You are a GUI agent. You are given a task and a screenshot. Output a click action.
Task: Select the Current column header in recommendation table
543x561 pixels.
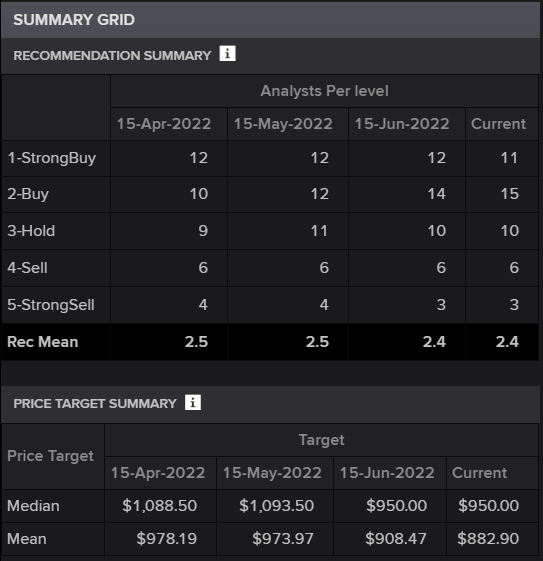click(498, 124)
